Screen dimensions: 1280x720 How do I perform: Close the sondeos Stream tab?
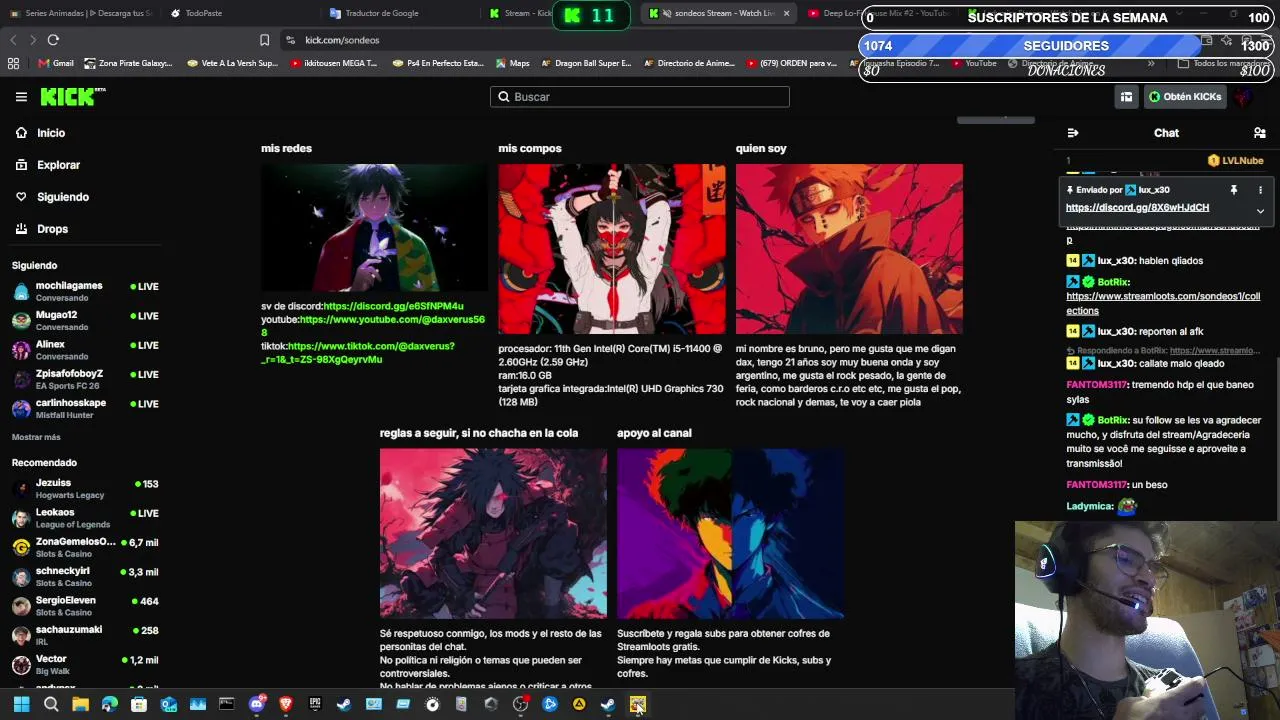coord(786,13)
